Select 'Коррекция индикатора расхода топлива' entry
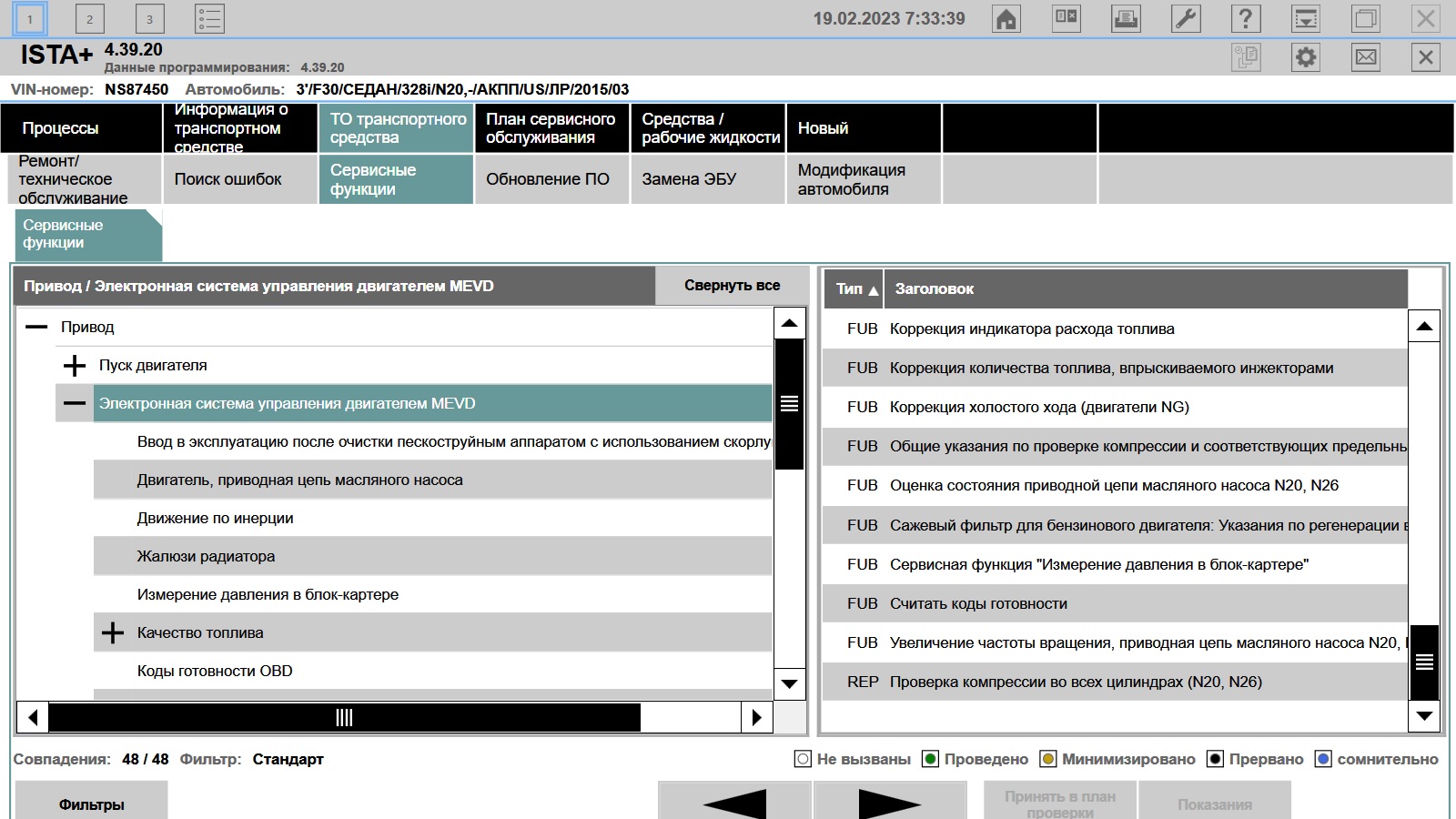The height and width of the screenshot is (819, 1456). point(1115,329)
